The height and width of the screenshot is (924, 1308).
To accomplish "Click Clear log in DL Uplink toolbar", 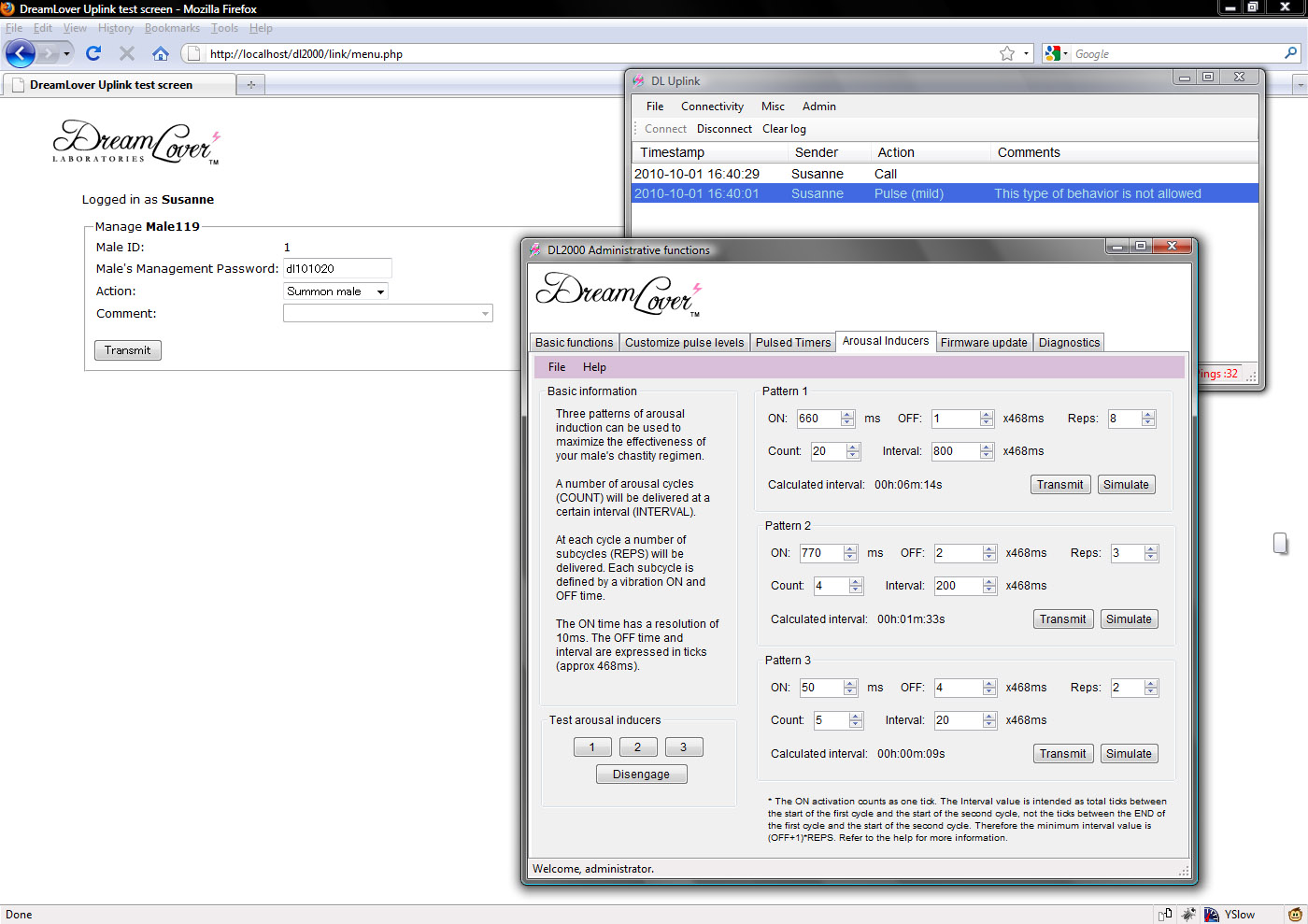I will [x=784, y=129].
